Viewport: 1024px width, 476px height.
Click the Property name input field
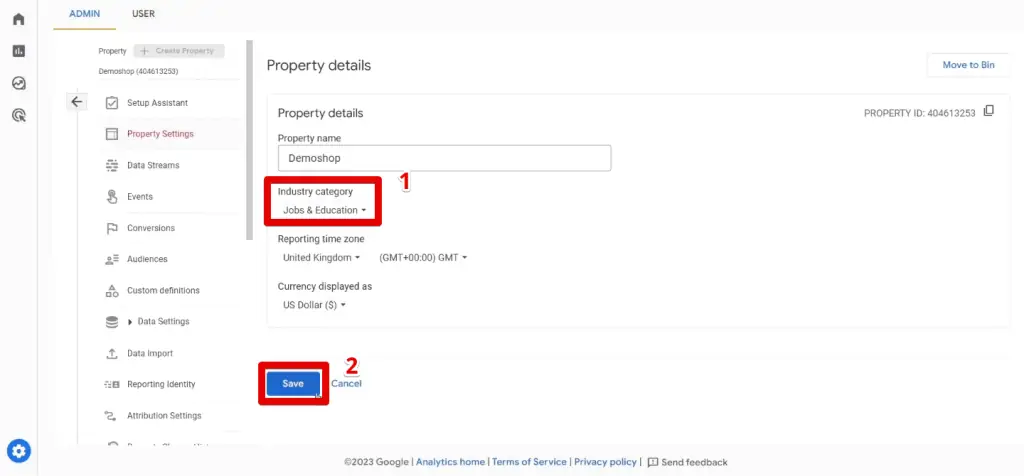(444, 158)
